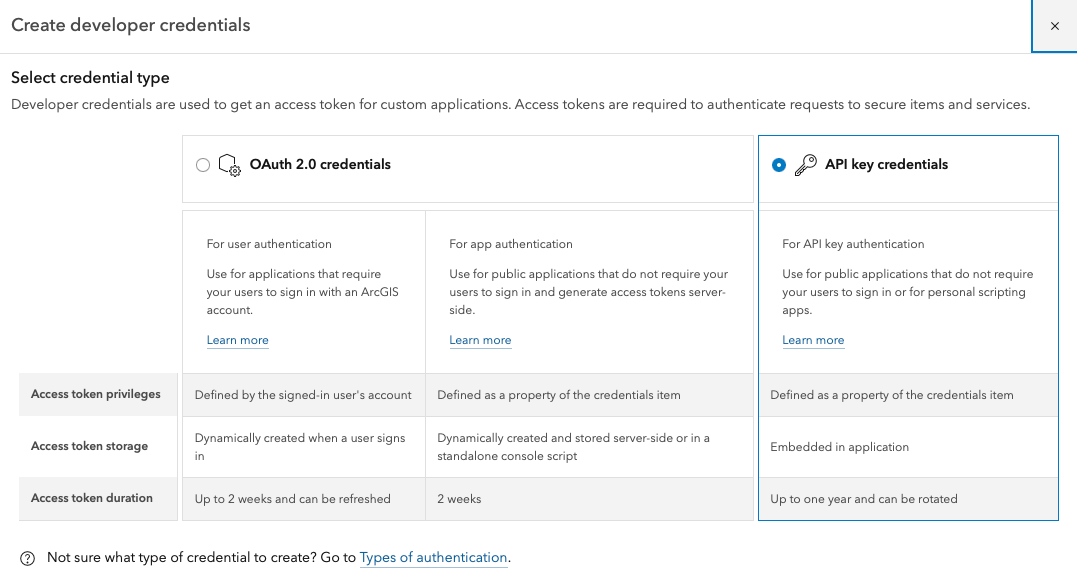
Task: Select the OAuth 2.0 credentials radio button
Action: coord(203,165)
